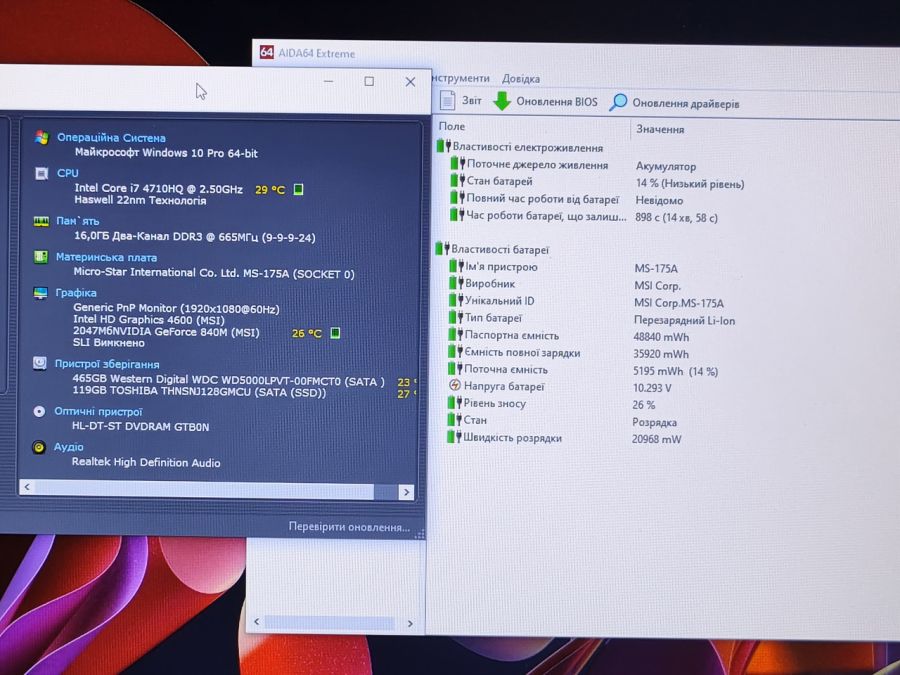Click the Realtek High Definition Audio text
The width and height of the screenshot is (900, 675).
click(146, 462)
